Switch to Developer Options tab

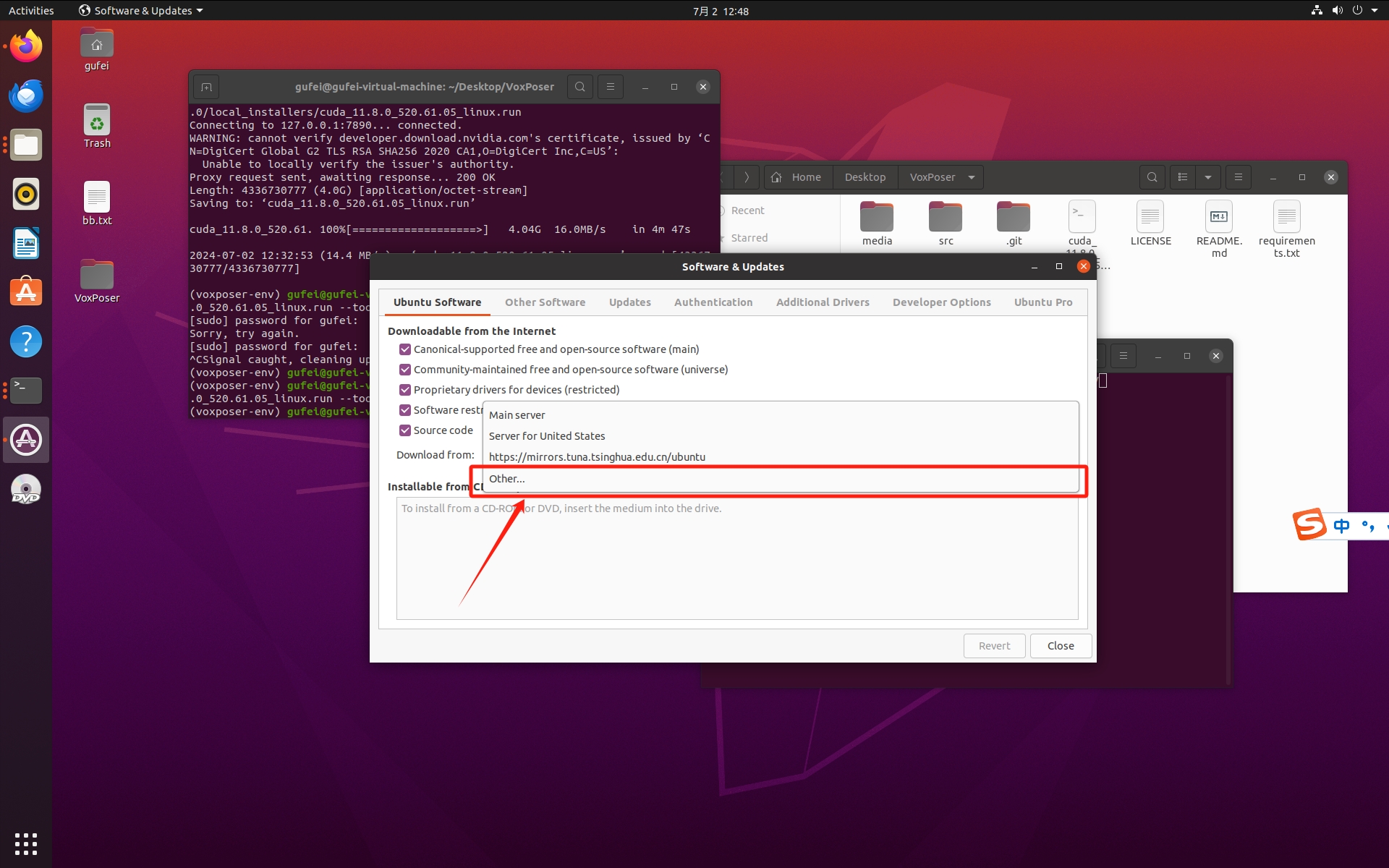click(941, 302)
